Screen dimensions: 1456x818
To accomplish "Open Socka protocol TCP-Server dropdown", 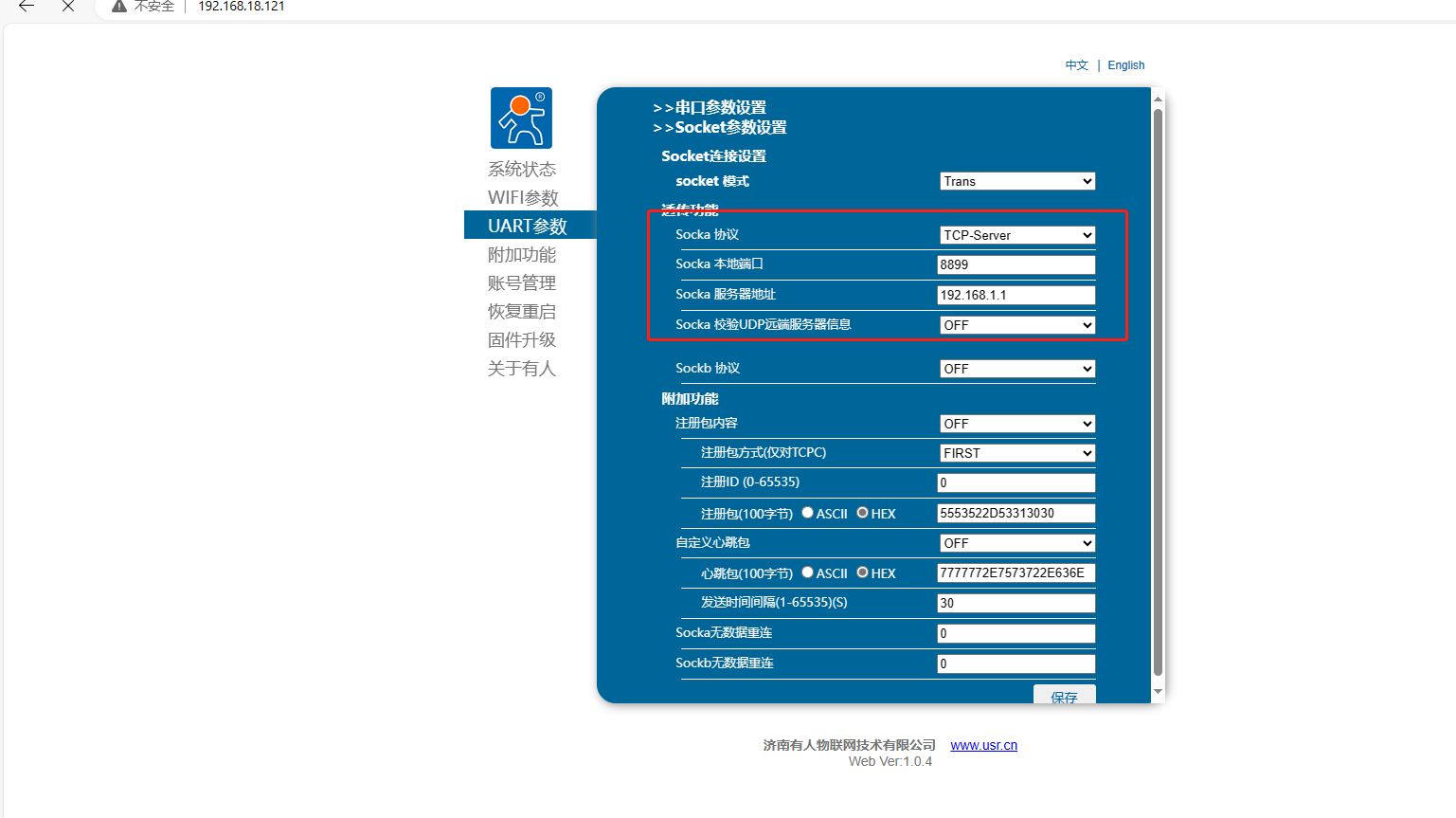I will 1017,235.
